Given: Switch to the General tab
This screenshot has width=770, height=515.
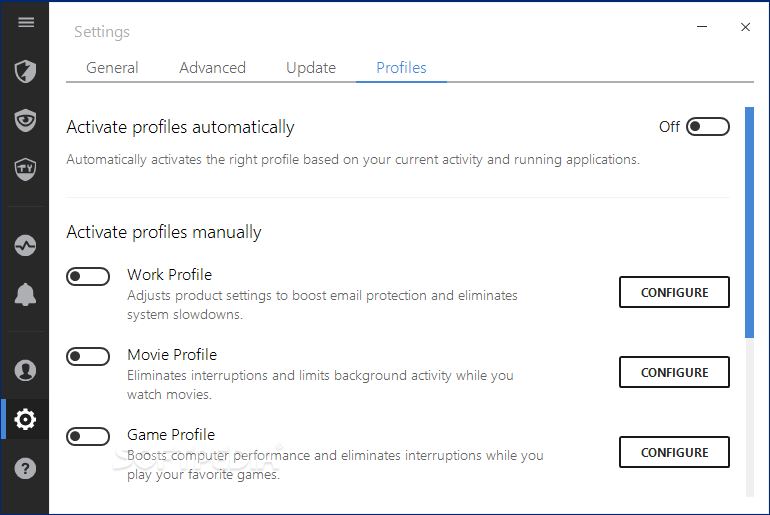Looking at the screenshot, I should [x=112, y=68].
